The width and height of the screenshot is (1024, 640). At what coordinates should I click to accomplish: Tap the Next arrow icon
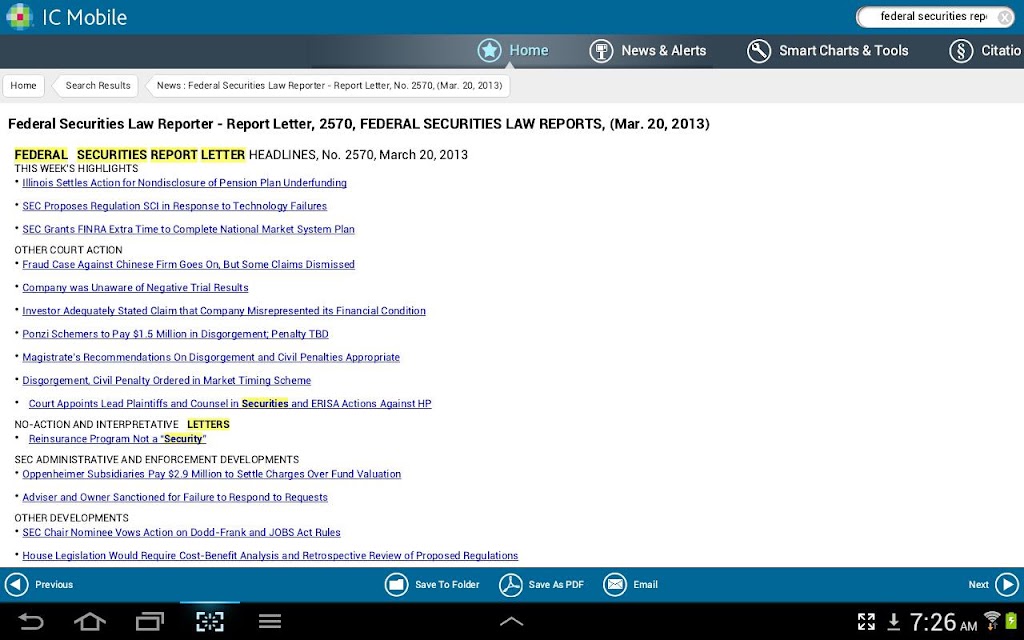click(x=1007, y=584)
